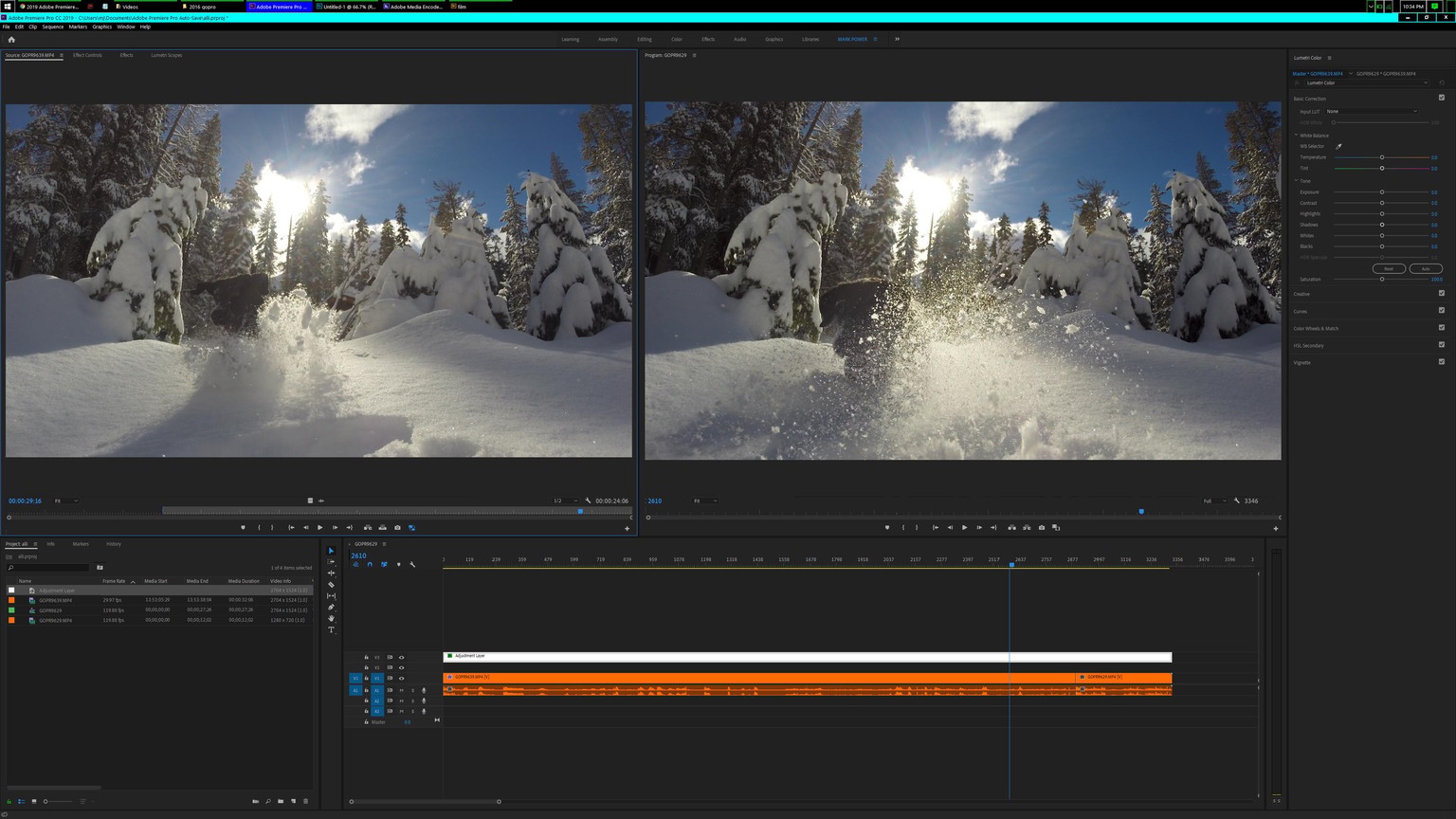Play the Program monitor sequence
This screenshot has height=819, width=1456.
pos(964,528)
